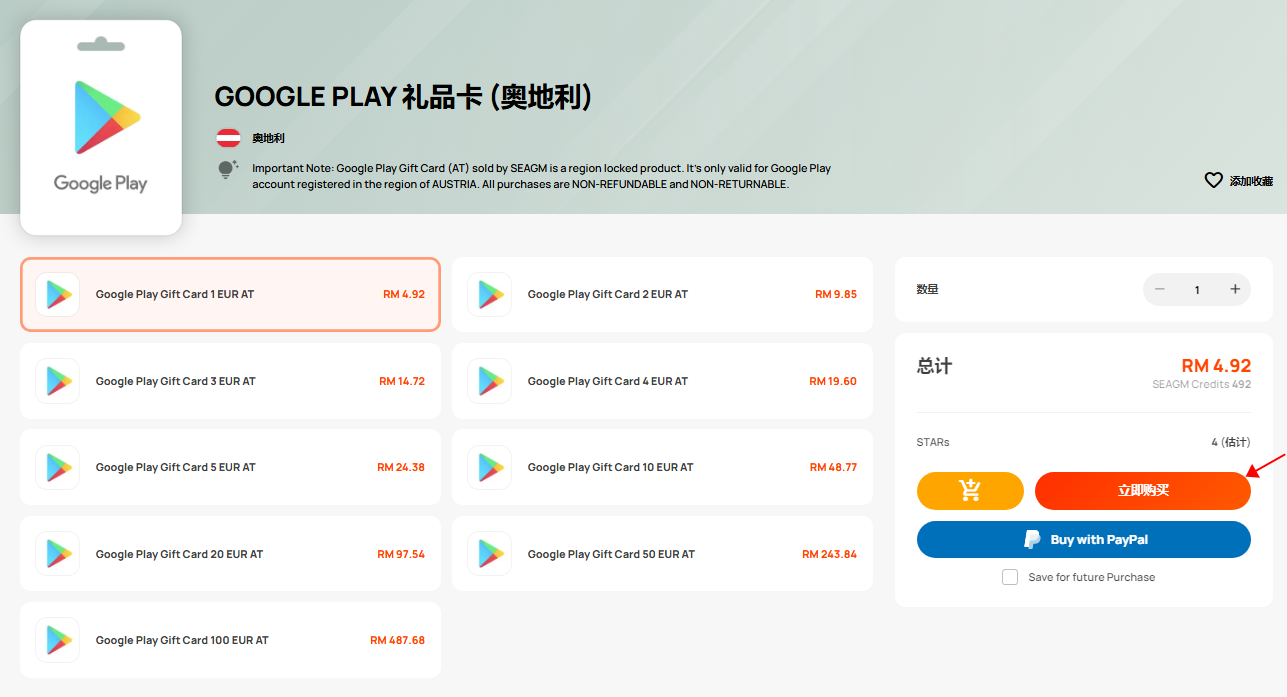Decrease quantity with minus button

click(1160, 289)
